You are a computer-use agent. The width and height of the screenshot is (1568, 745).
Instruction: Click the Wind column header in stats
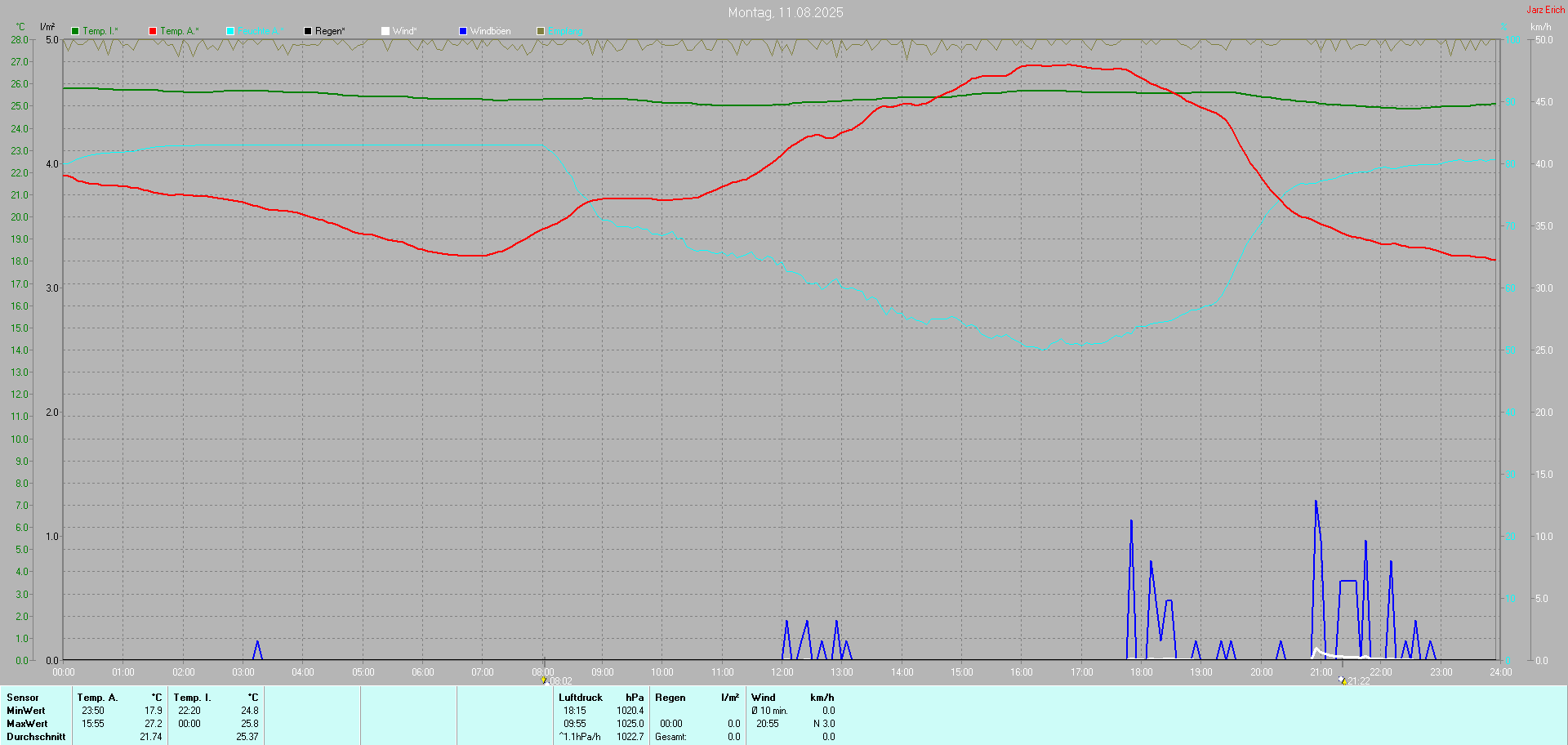tap(764, 698)
